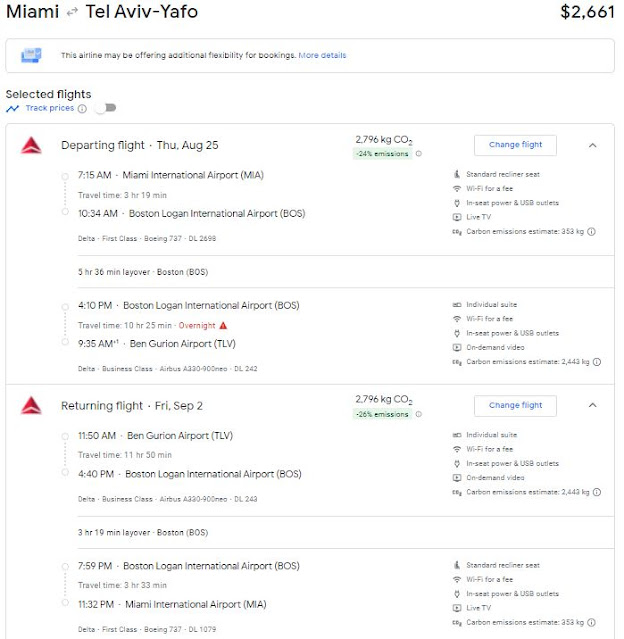Click the Live TV icon for DL 1079 leg

coord(457,608)
